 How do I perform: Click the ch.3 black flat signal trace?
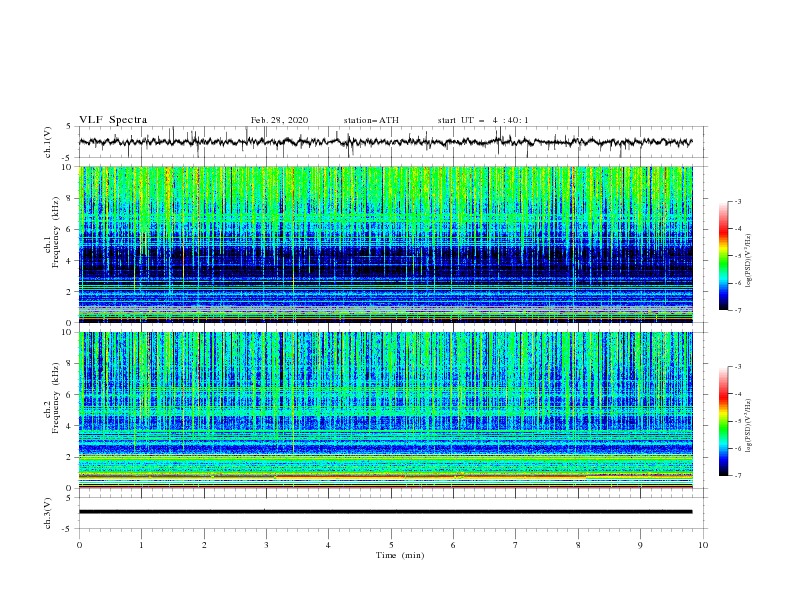[x=385, y=512]
